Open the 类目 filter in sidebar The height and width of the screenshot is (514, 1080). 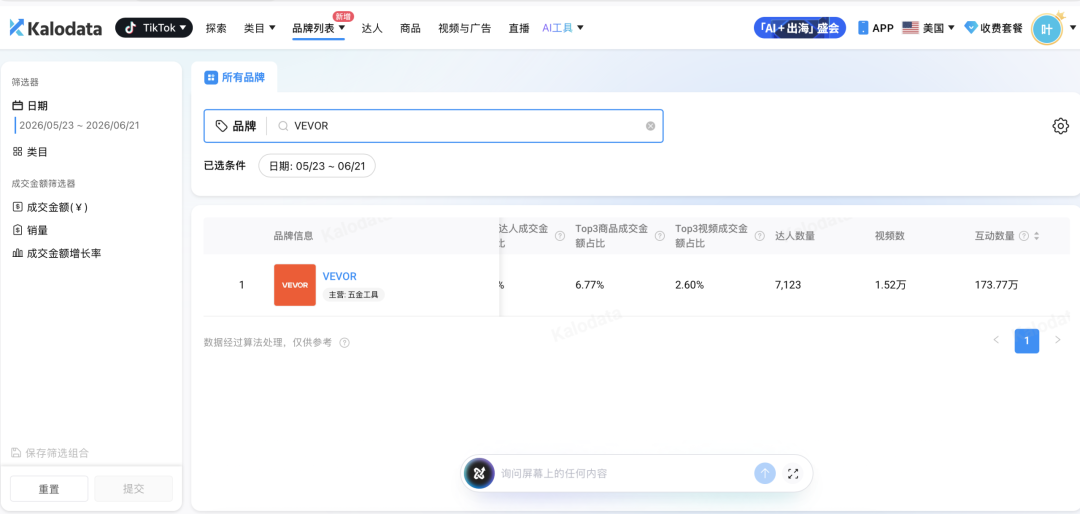click(30, 152)
